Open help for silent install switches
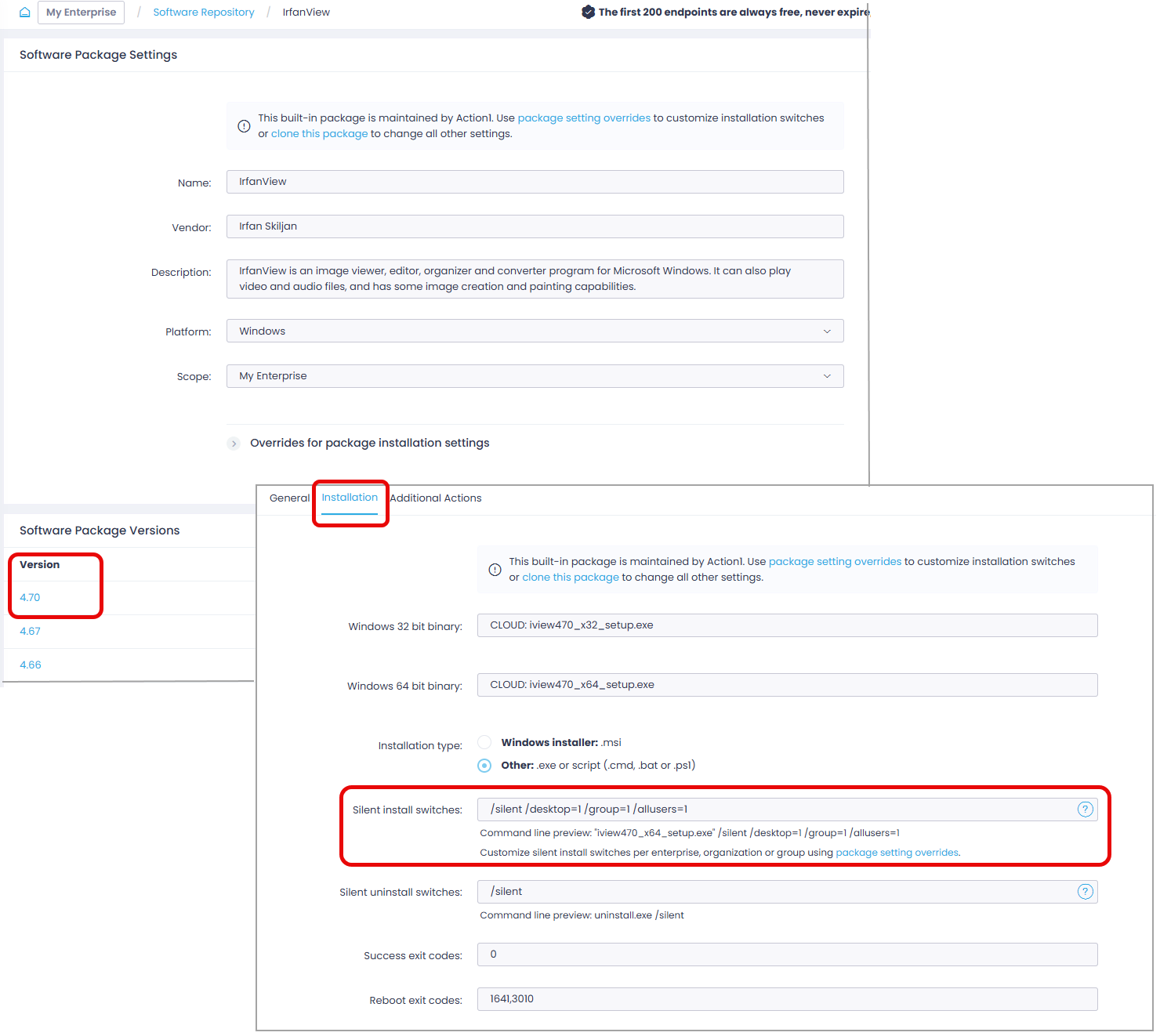 (1086, 809)
